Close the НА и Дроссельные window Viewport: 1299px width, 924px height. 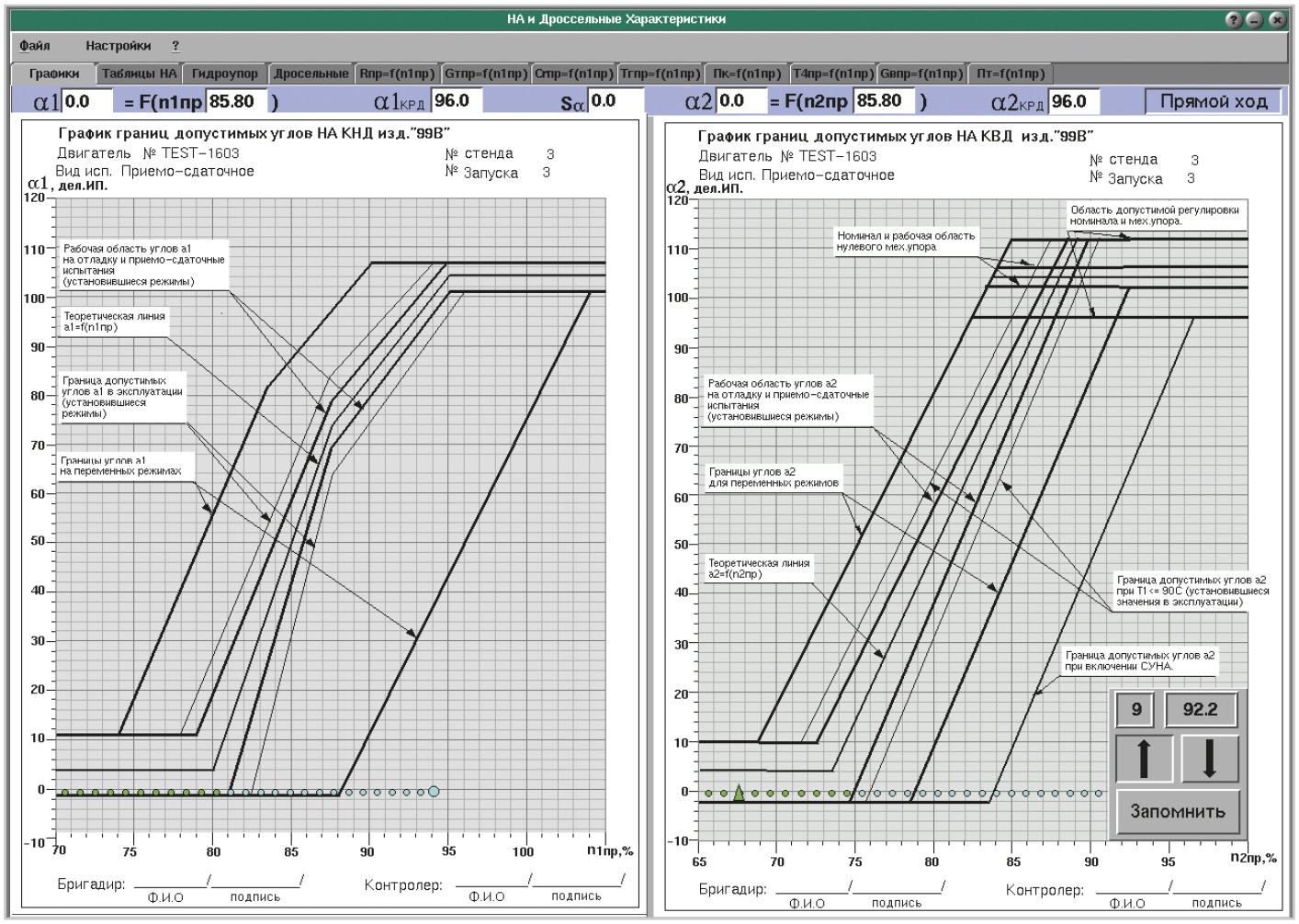point(1277,19)
